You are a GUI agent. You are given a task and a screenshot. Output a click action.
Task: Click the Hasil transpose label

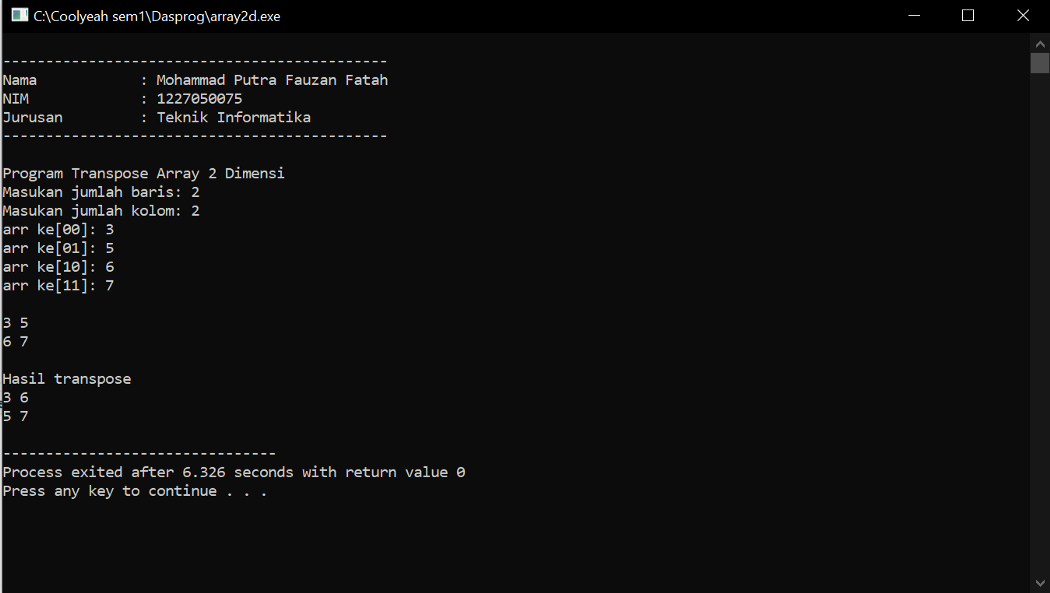tap(66, 378)
